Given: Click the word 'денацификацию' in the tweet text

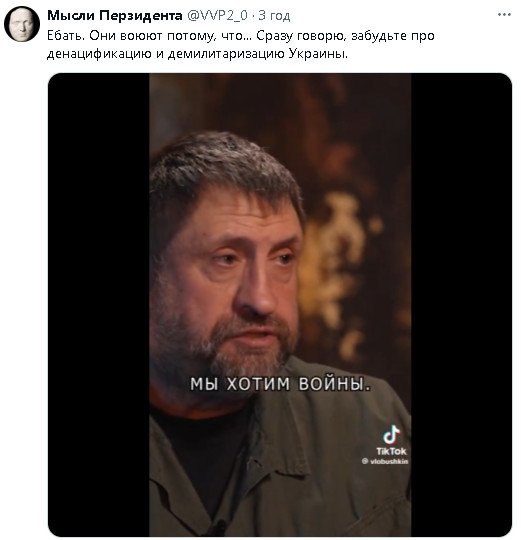Looking at the screenshot, I should click(99, 54).
